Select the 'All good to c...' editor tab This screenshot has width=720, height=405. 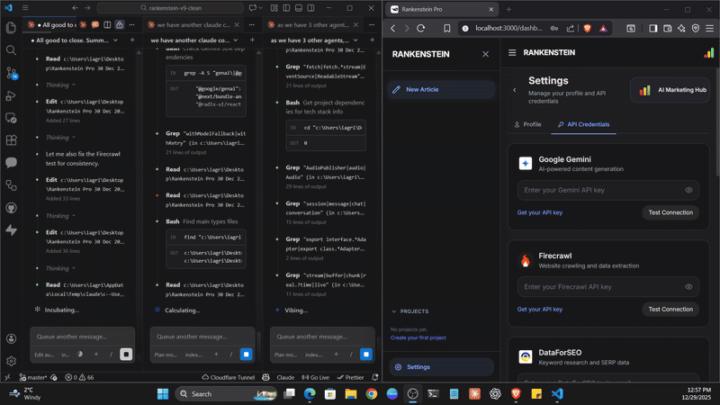pyautogui.click(x=53, y=25)
